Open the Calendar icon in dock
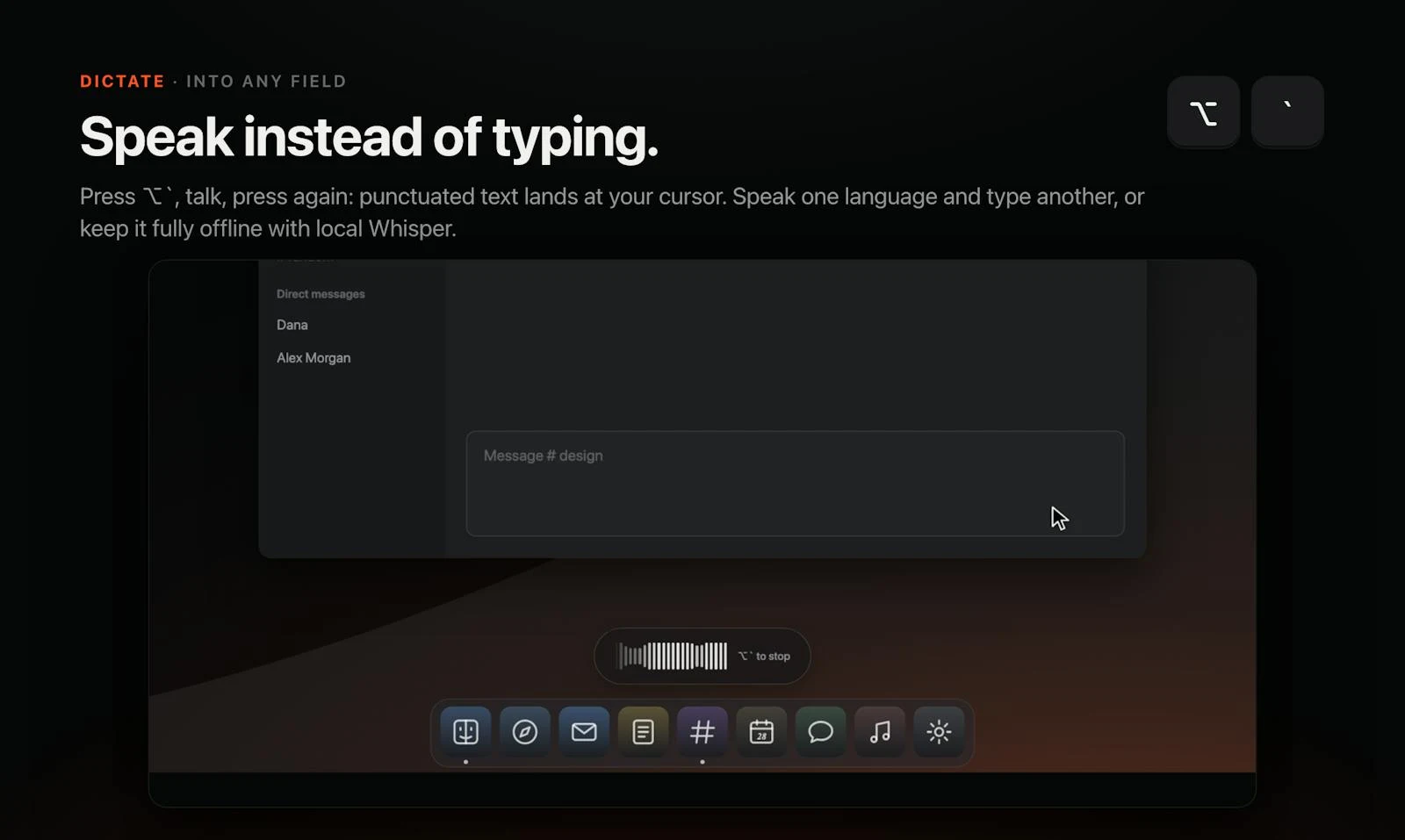This screenshot has width=1405, height=840. coord(761,731)
